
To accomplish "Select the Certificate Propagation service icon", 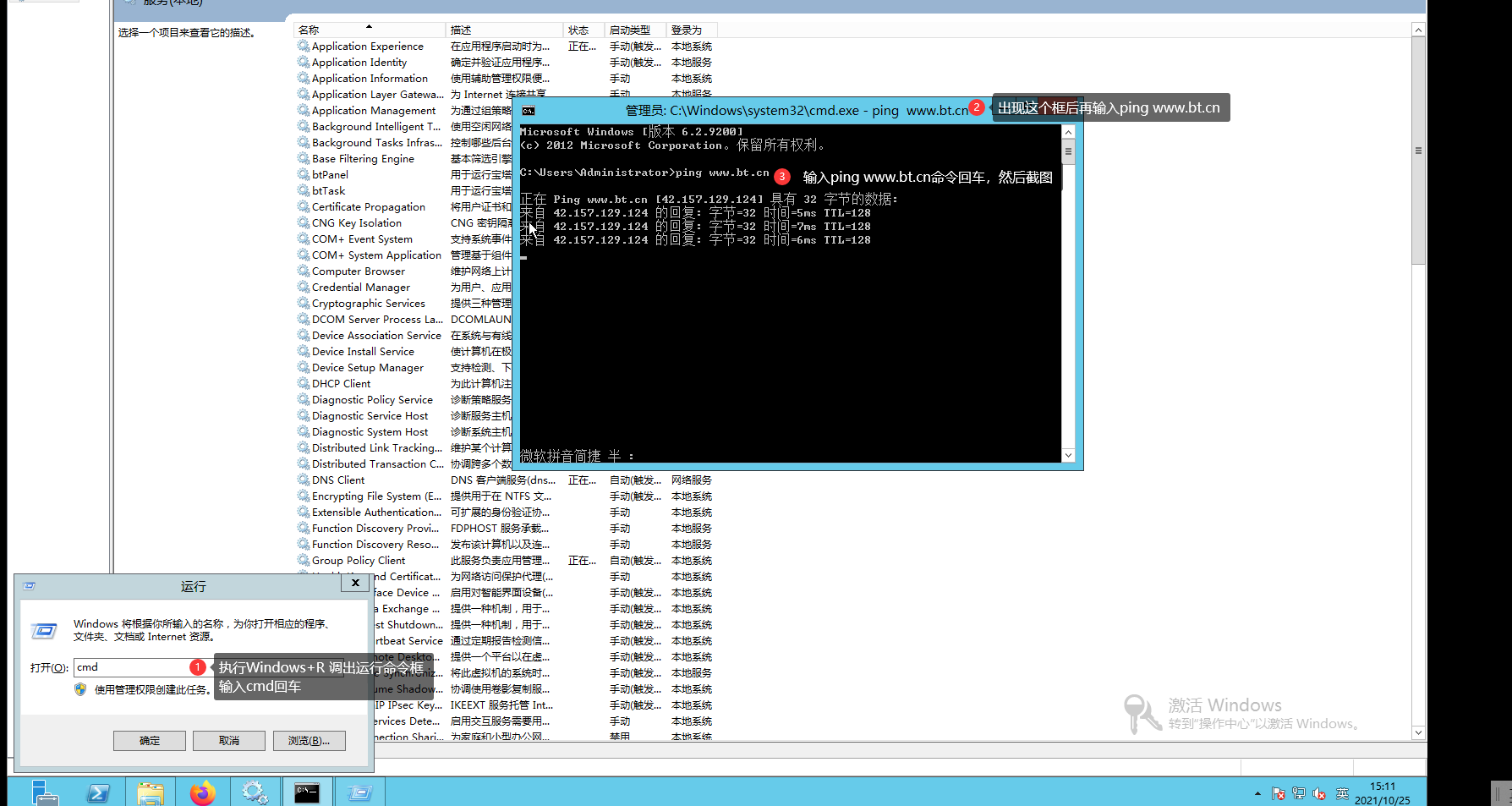I will click(x=303, y=206).
